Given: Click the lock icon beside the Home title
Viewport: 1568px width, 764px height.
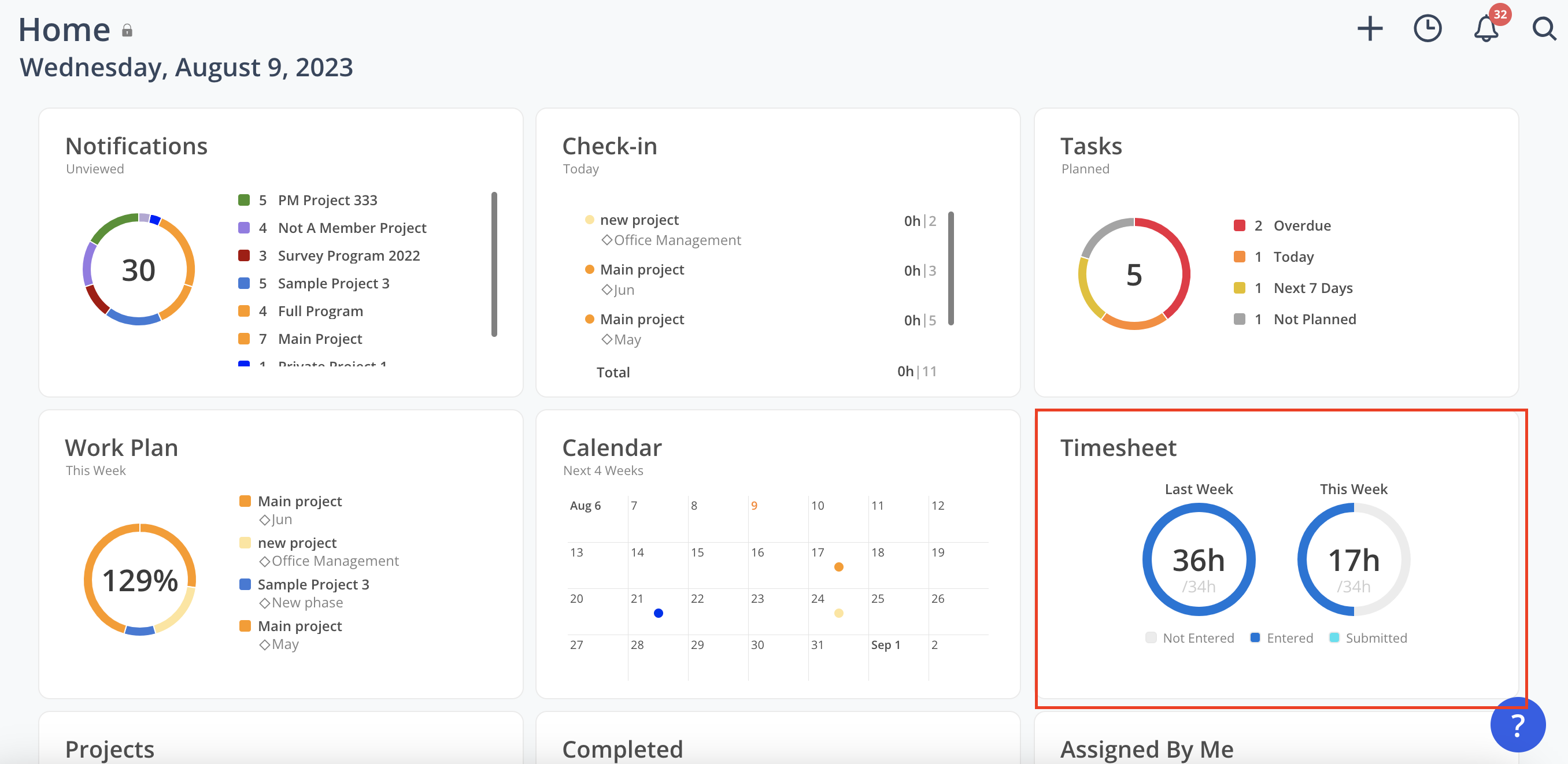Looking at the screenshot, I should point(127,30).
